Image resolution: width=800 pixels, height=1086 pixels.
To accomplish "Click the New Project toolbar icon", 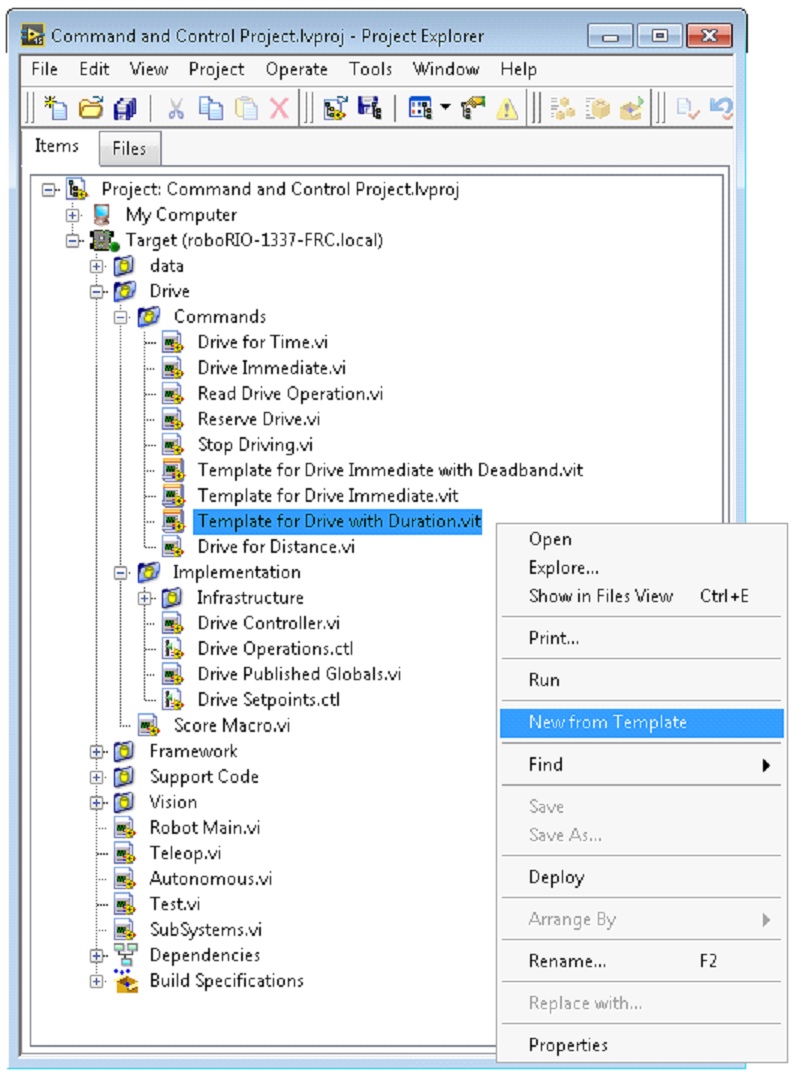I will coord(56,108).
